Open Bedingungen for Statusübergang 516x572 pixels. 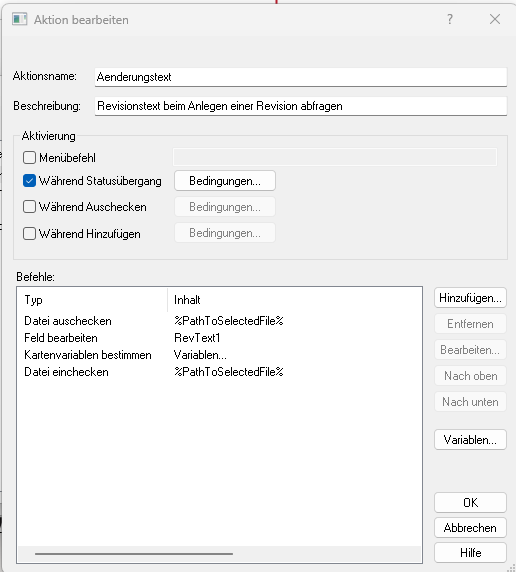(225, 181)
